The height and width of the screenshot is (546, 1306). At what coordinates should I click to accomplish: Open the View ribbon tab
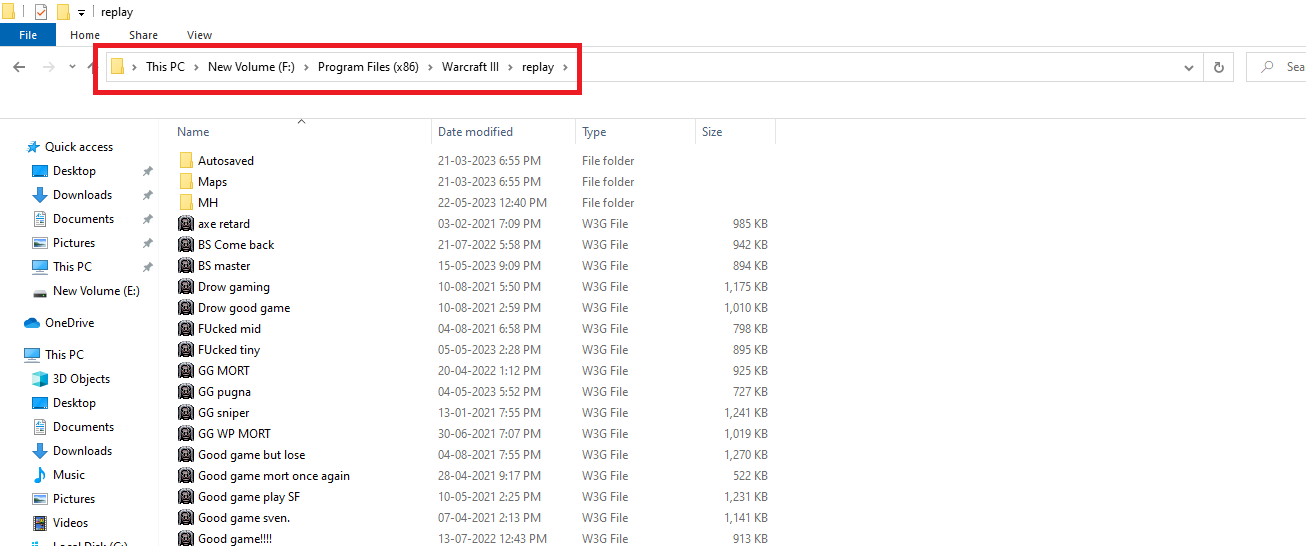[x=199, y=35]
